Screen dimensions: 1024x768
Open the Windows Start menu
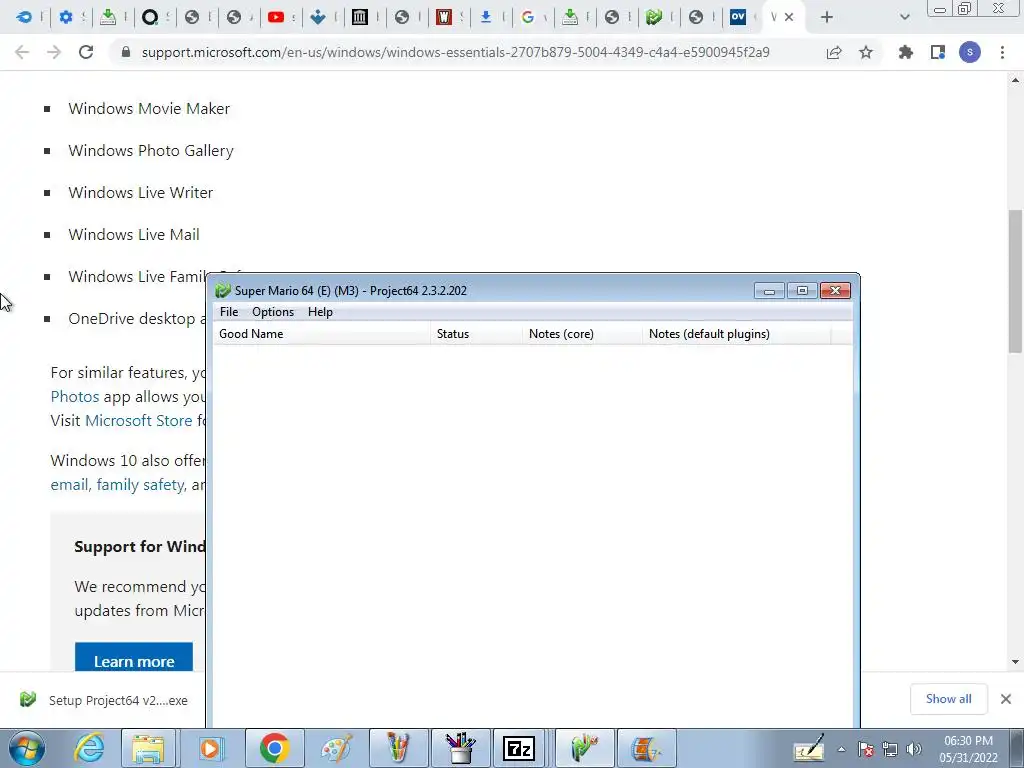[x=27, y=748]
